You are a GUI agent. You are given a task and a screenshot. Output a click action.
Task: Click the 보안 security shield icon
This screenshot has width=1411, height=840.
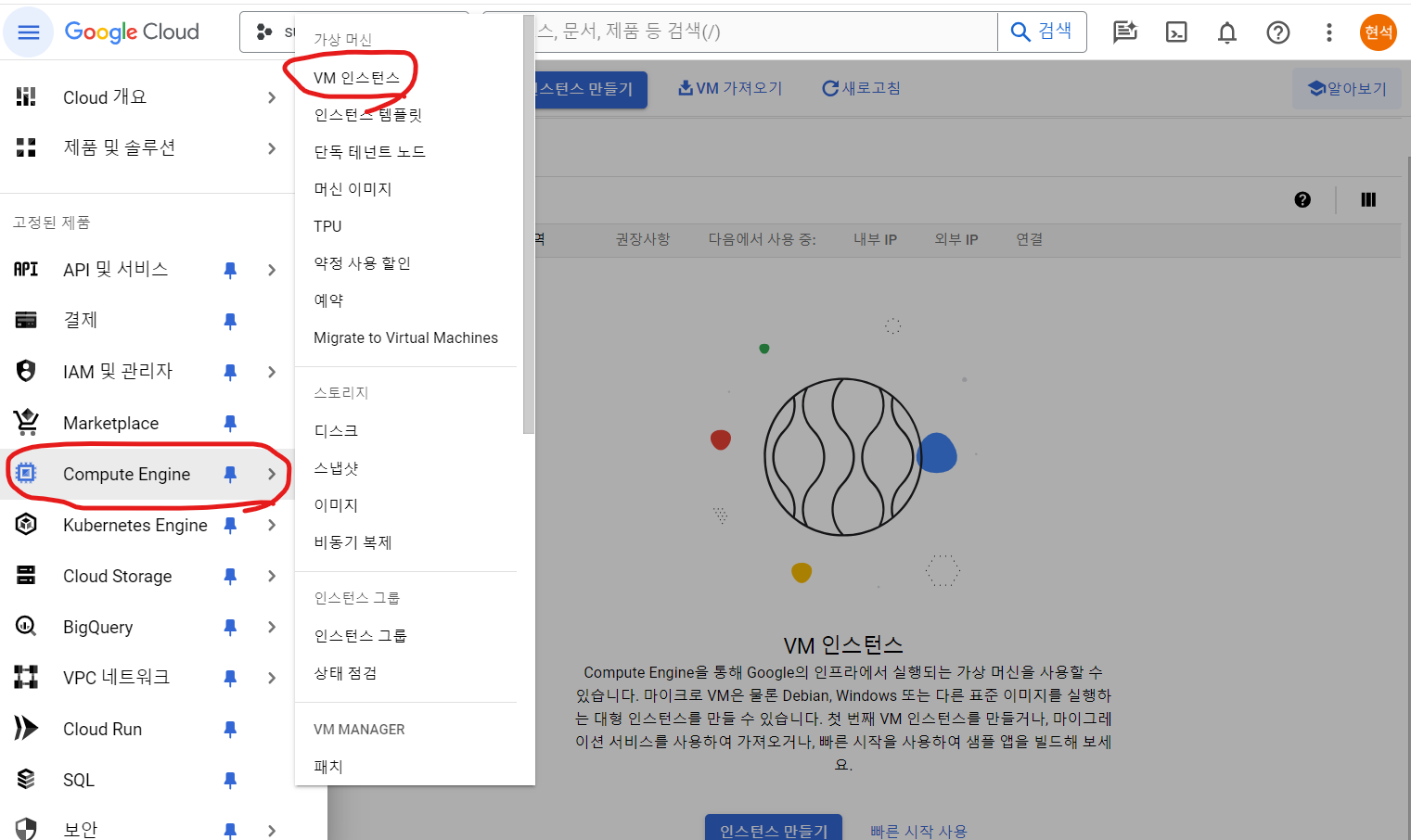tap(26, 829)
